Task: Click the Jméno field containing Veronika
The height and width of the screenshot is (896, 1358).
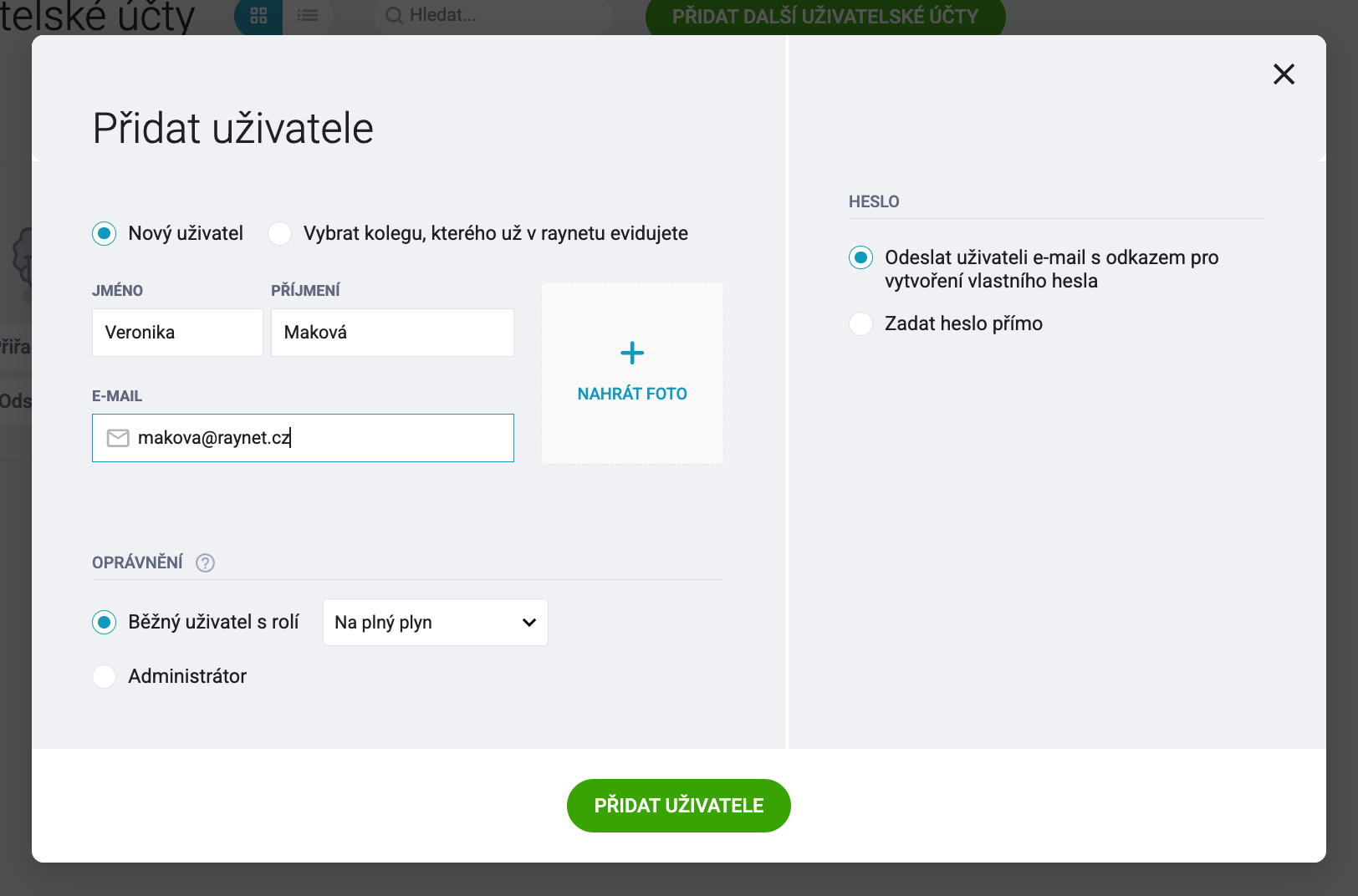Action: [x=177, y=333]
